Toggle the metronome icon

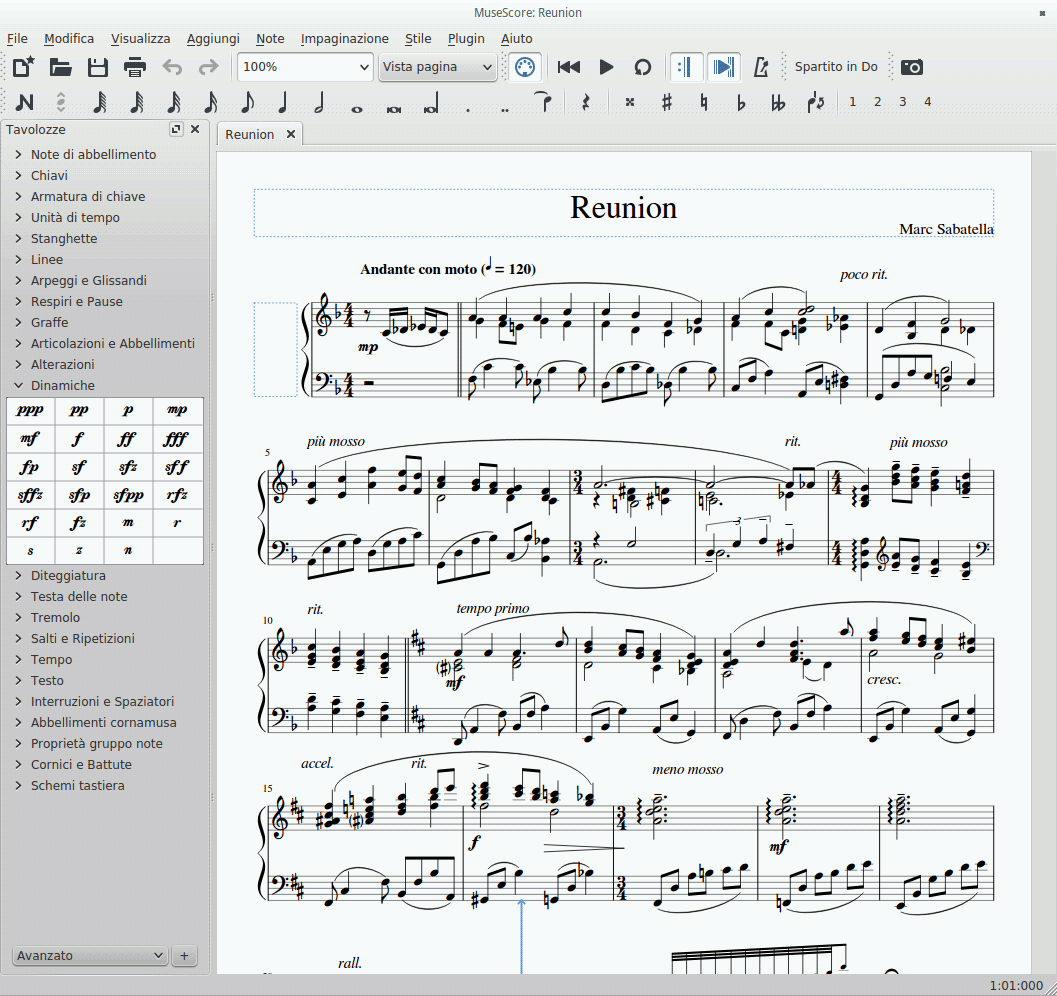pyautogui.click(x=761, y=67)
